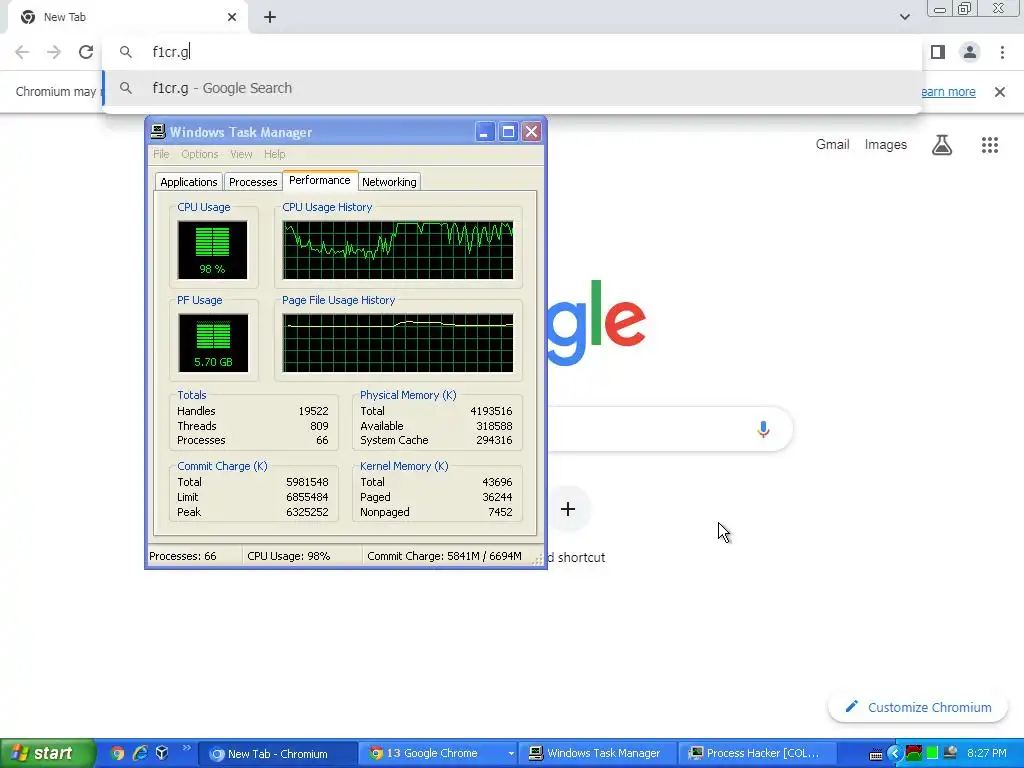Image resolution: width=1024 pixels, height=768 pixels.
Task: Maximize the Windows Task Manager window
Action: tap(508, 132)
